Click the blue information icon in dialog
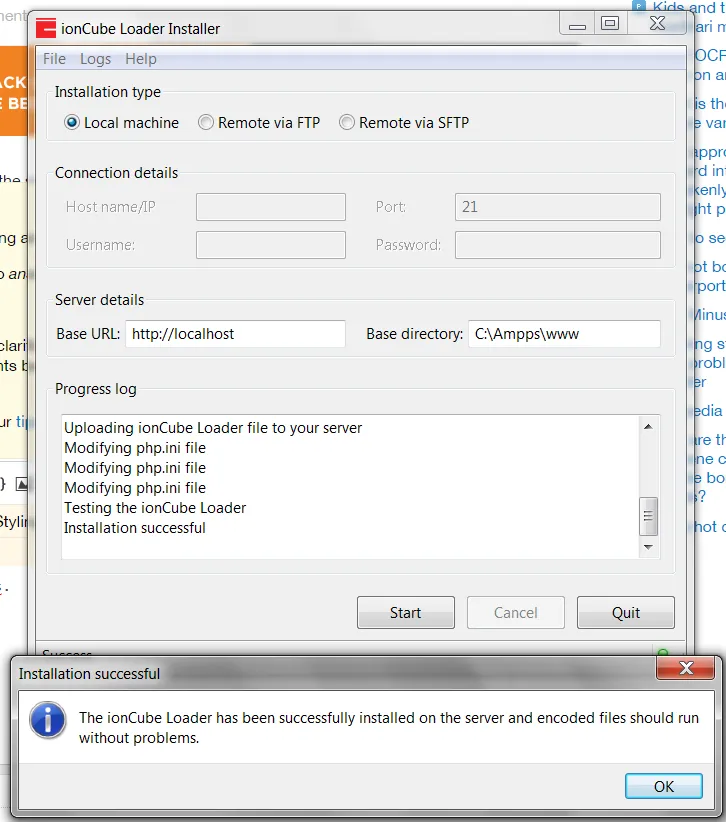The image size is (726, 822). tap(48, 720)
